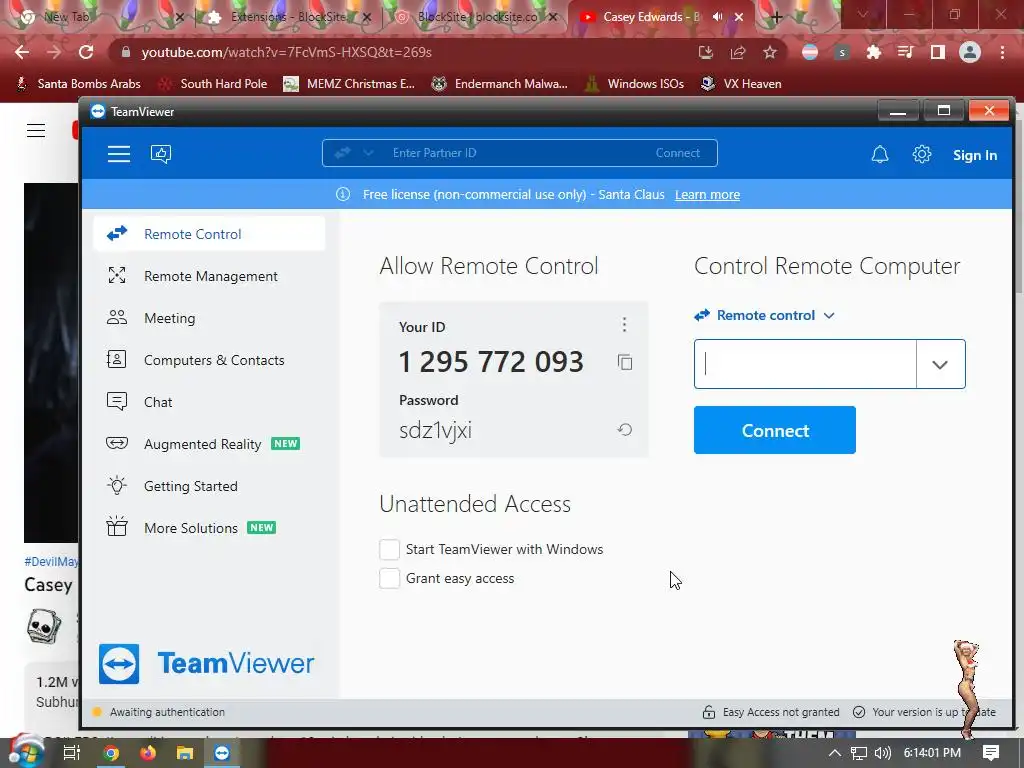Open Firefox from the taskbar
Screen dimensions: 1024x768
pyautogui.click(x=148, y=753)
